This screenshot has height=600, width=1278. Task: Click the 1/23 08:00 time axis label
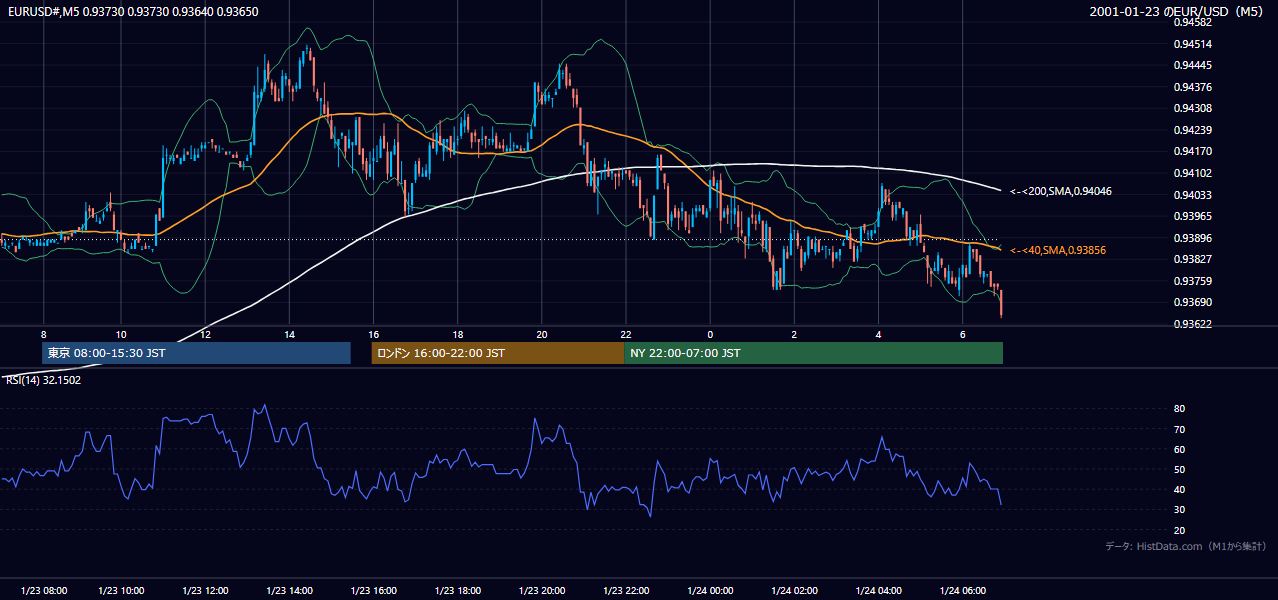point(42,590)
